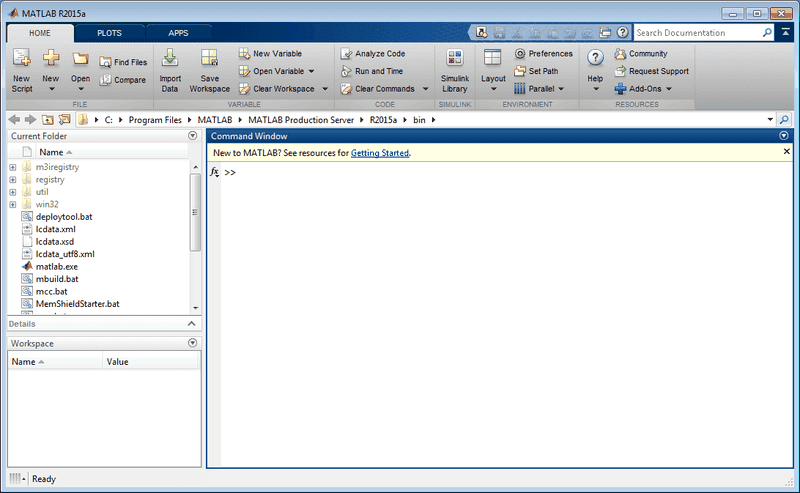Create a New Script

pos(21,70)
